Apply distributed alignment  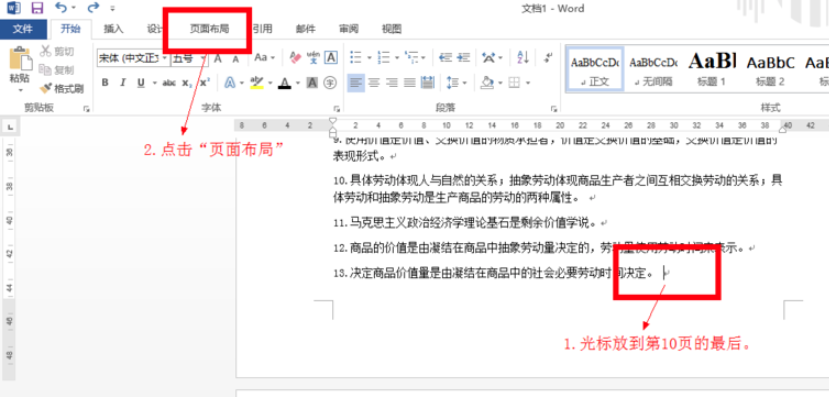[x=428, y=82]
